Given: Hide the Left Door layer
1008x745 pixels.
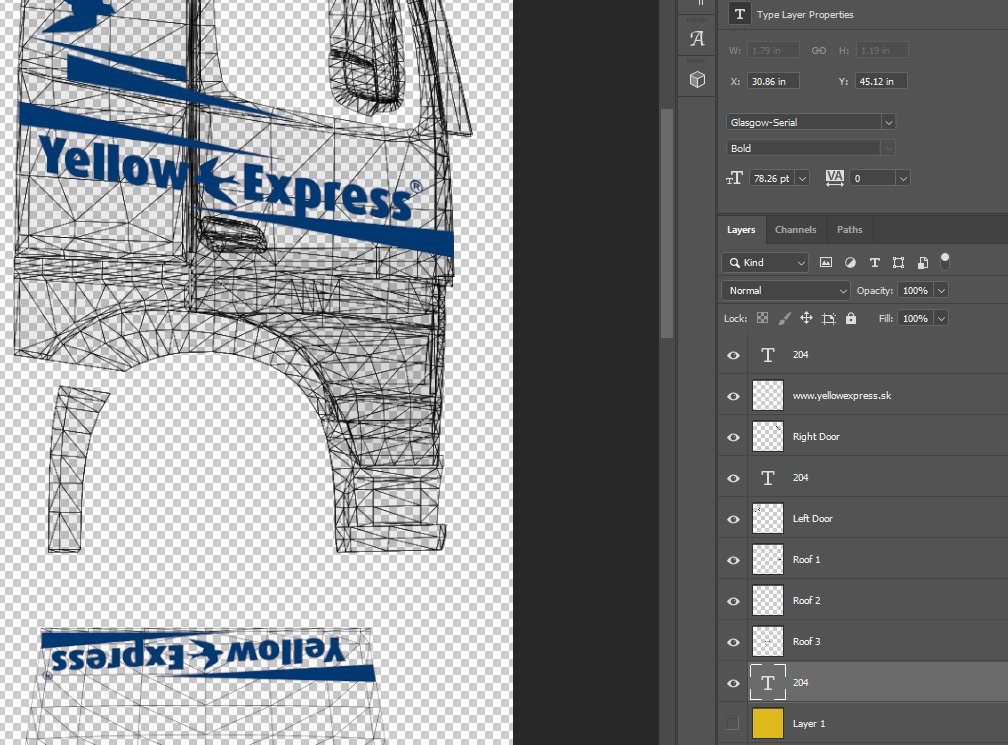Looking at the screenshot, I should point(733,519).
